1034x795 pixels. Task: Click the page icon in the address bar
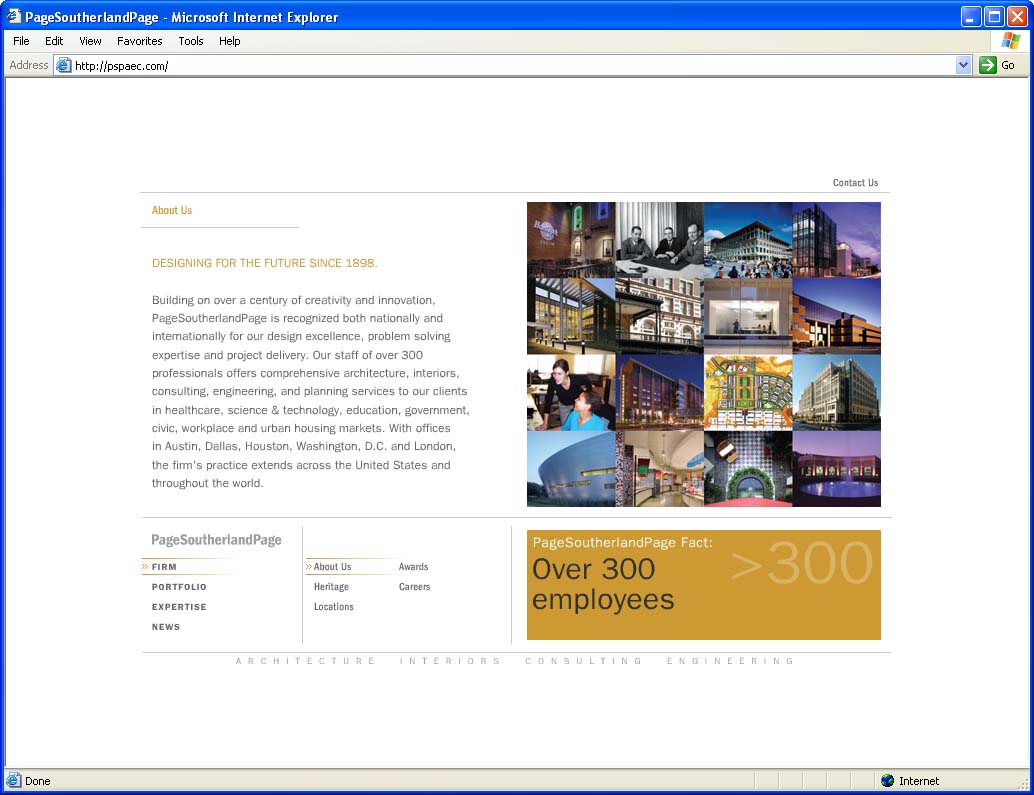[x=64, y=66]
